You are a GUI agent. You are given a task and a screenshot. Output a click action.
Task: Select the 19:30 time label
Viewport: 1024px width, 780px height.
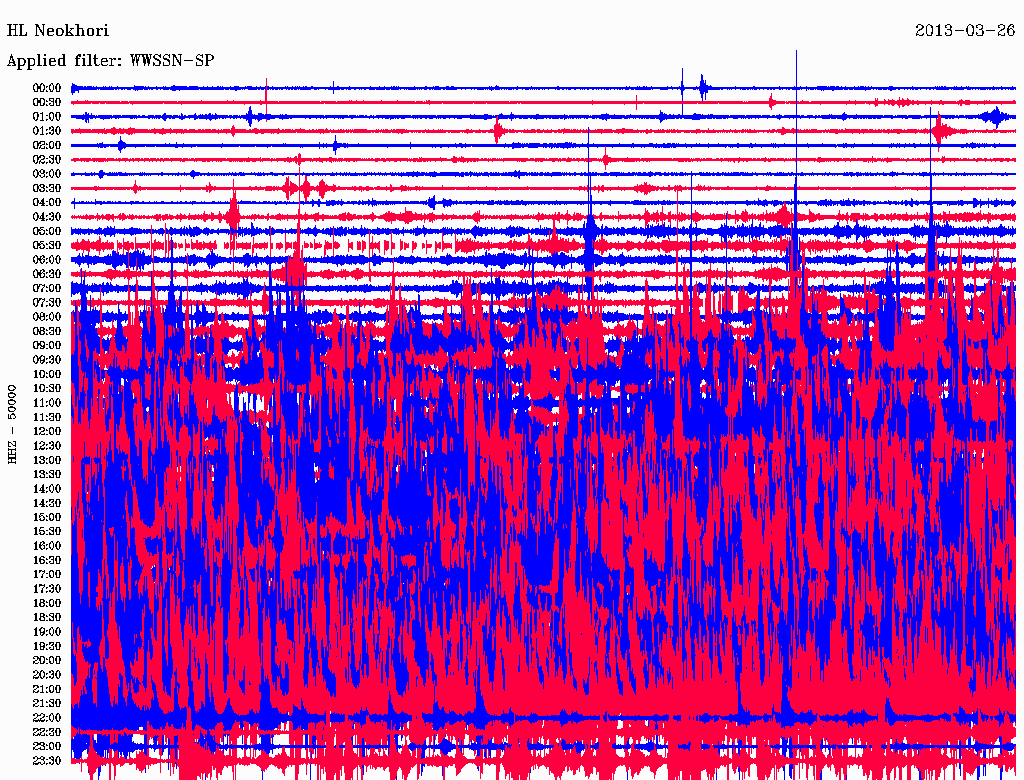point(47,646)
